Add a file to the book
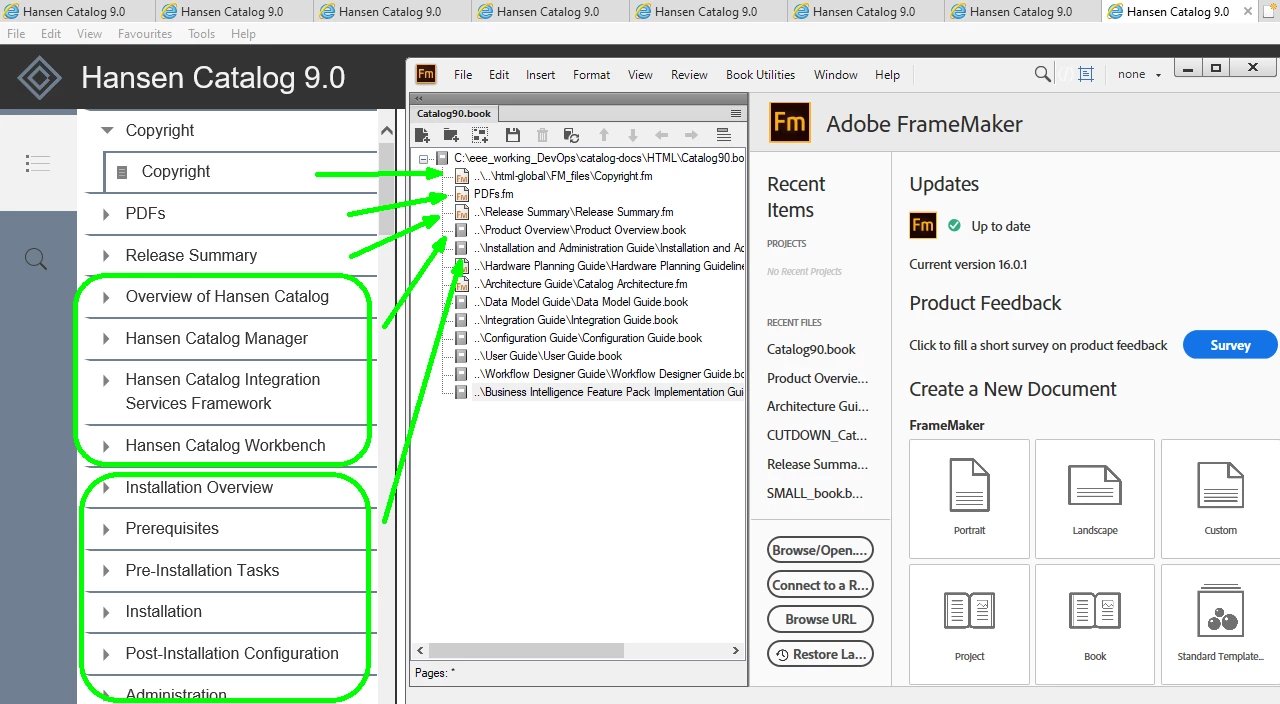Screen dimensions: 1280x704 point(422,135)
